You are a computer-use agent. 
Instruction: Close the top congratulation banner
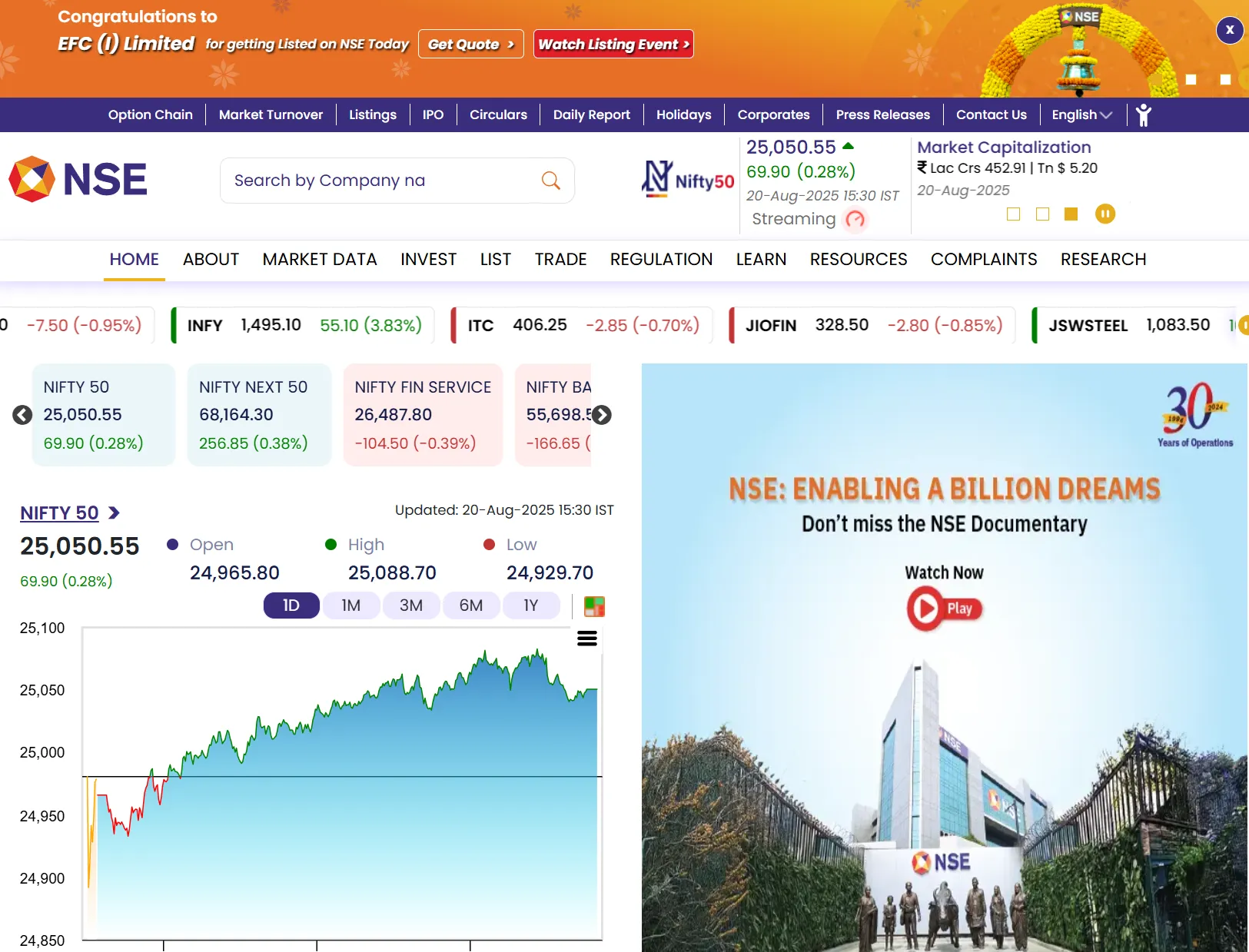coord(1229,31)
